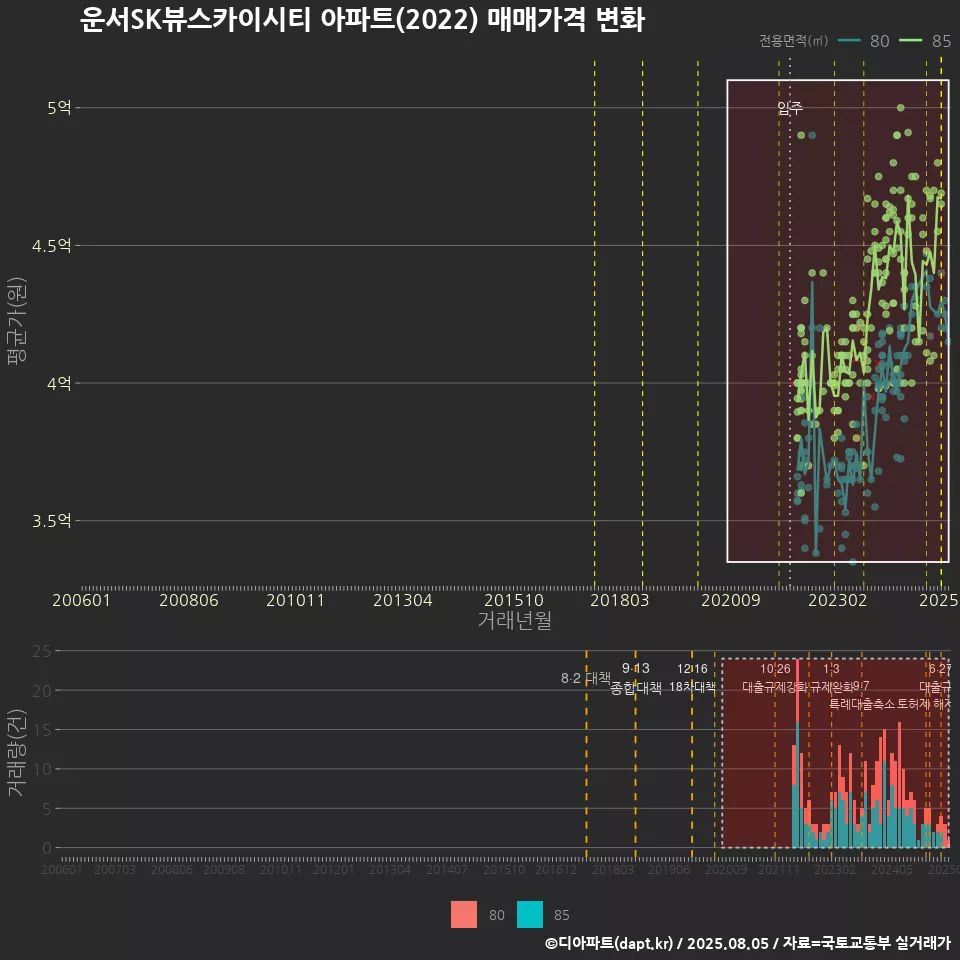Click the 25 tick on the volume axis
Image resolution: width=960 pixels, height=960 pixels.
tap(42, 651)
